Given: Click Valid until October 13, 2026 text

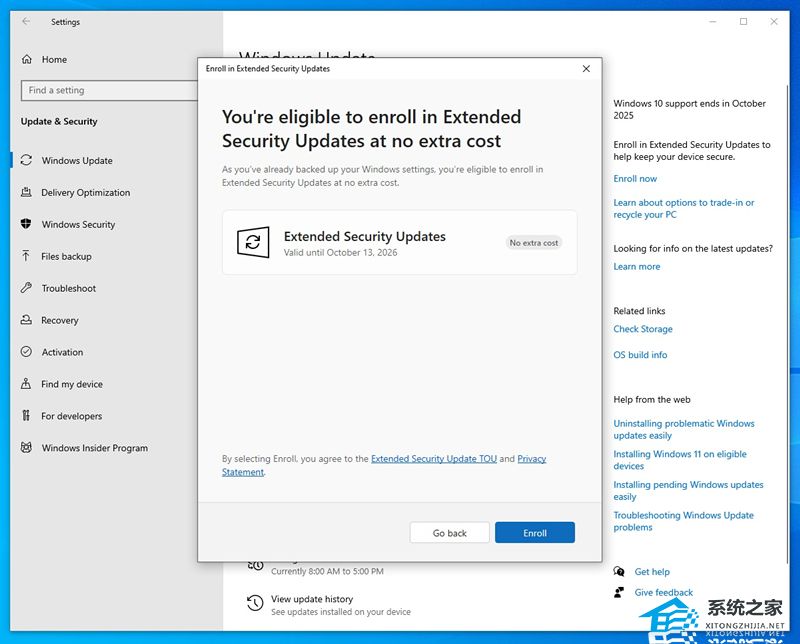Looking at the screenshot, I should pos(340,252).
